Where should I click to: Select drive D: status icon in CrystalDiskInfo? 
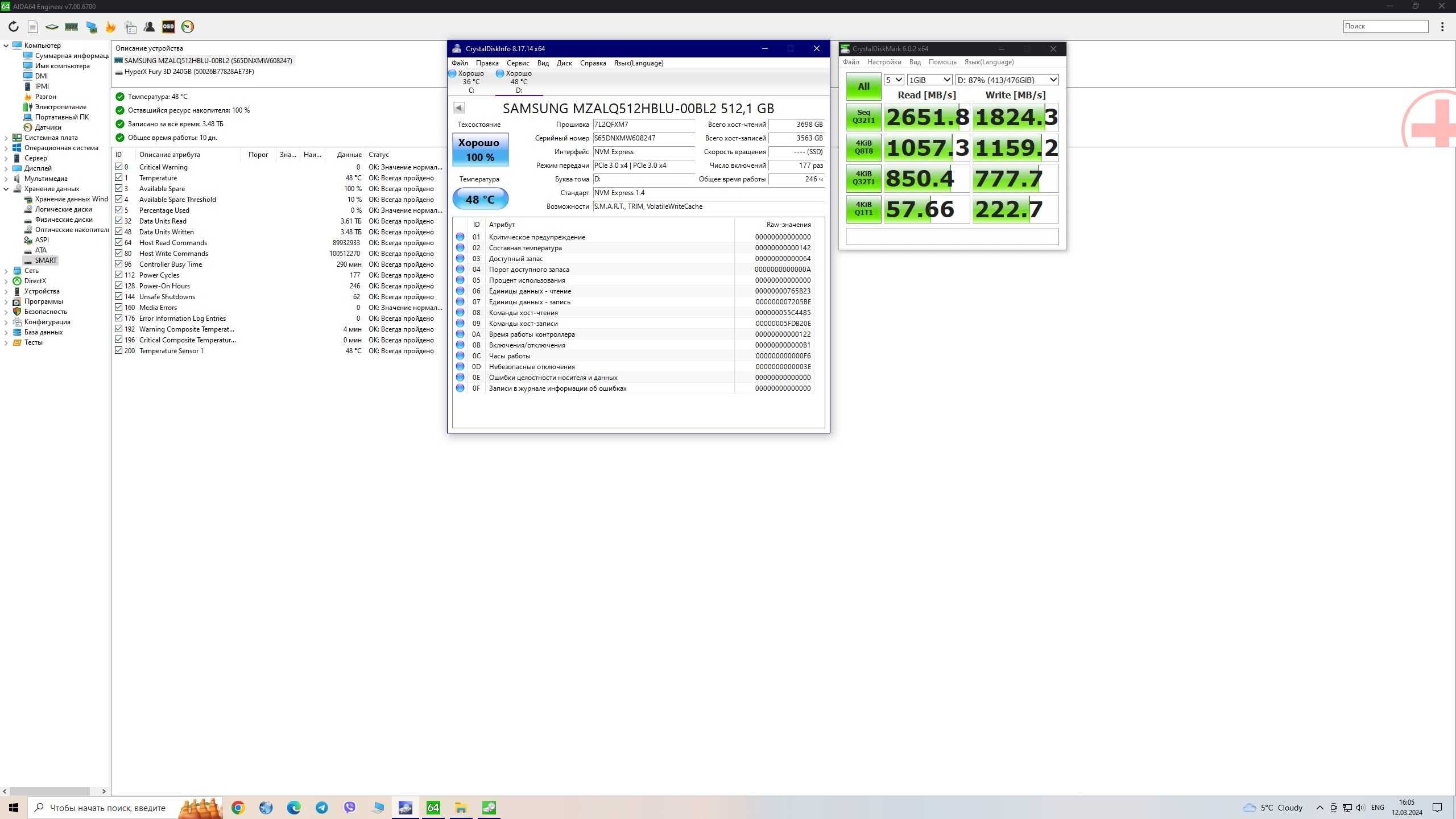pyautogui.click(x=499, y=73)
